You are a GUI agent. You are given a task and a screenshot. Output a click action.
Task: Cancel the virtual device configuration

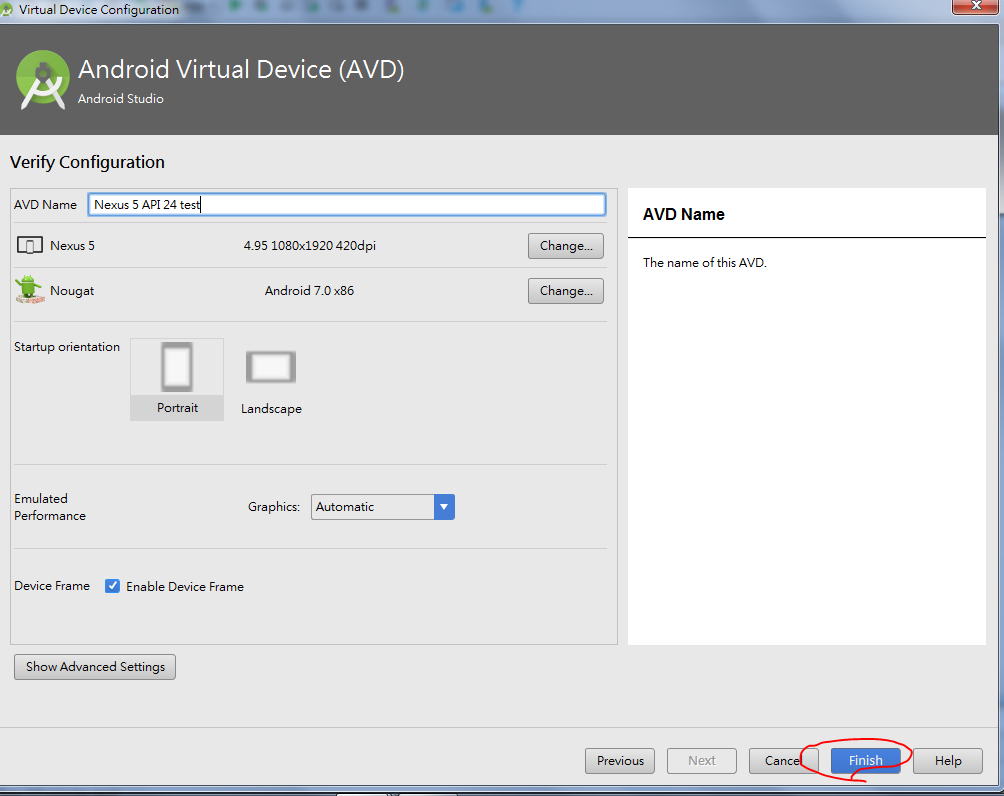click(x=784, y=761)
